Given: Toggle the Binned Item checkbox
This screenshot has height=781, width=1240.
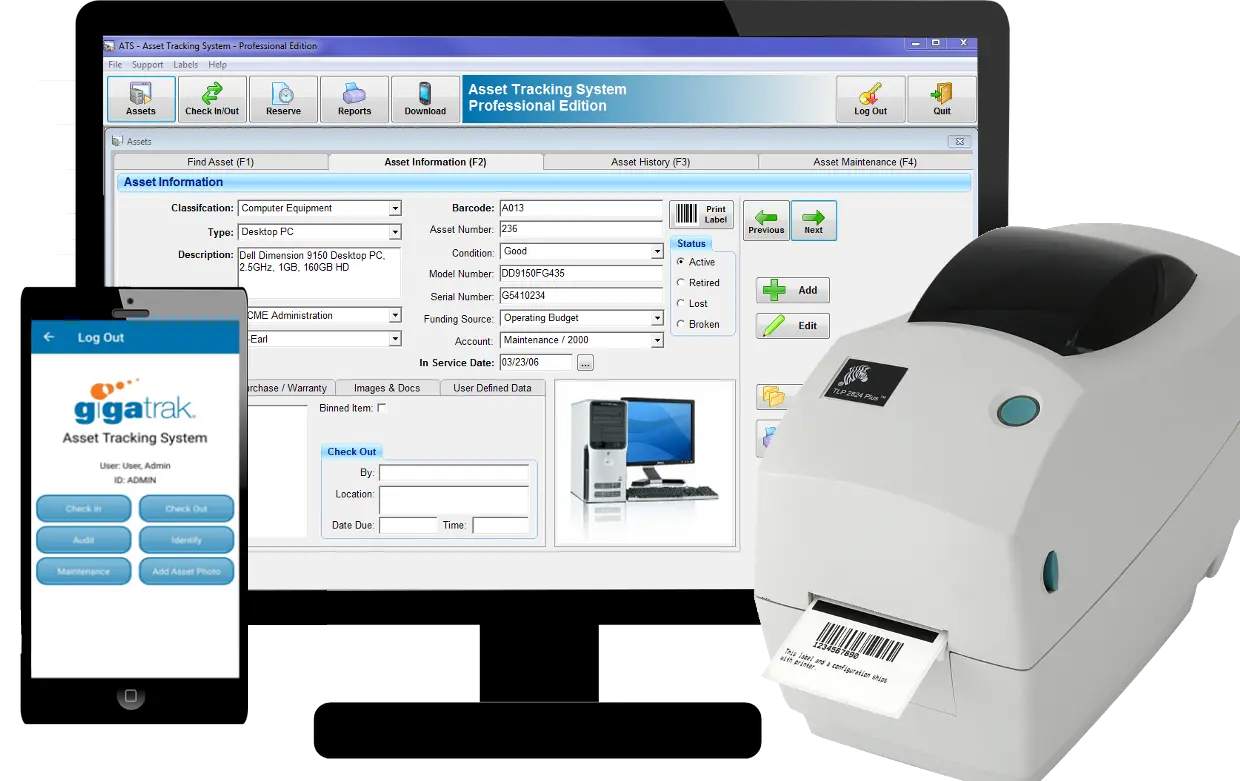Looking at the screenshot, I should click(x=381, y=408).
